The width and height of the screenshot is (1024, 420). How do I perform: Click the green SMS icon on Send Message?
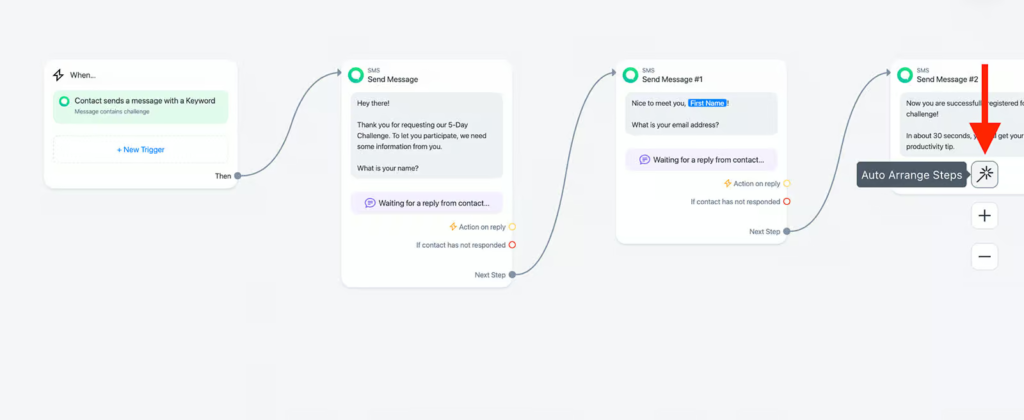(355, 74)
